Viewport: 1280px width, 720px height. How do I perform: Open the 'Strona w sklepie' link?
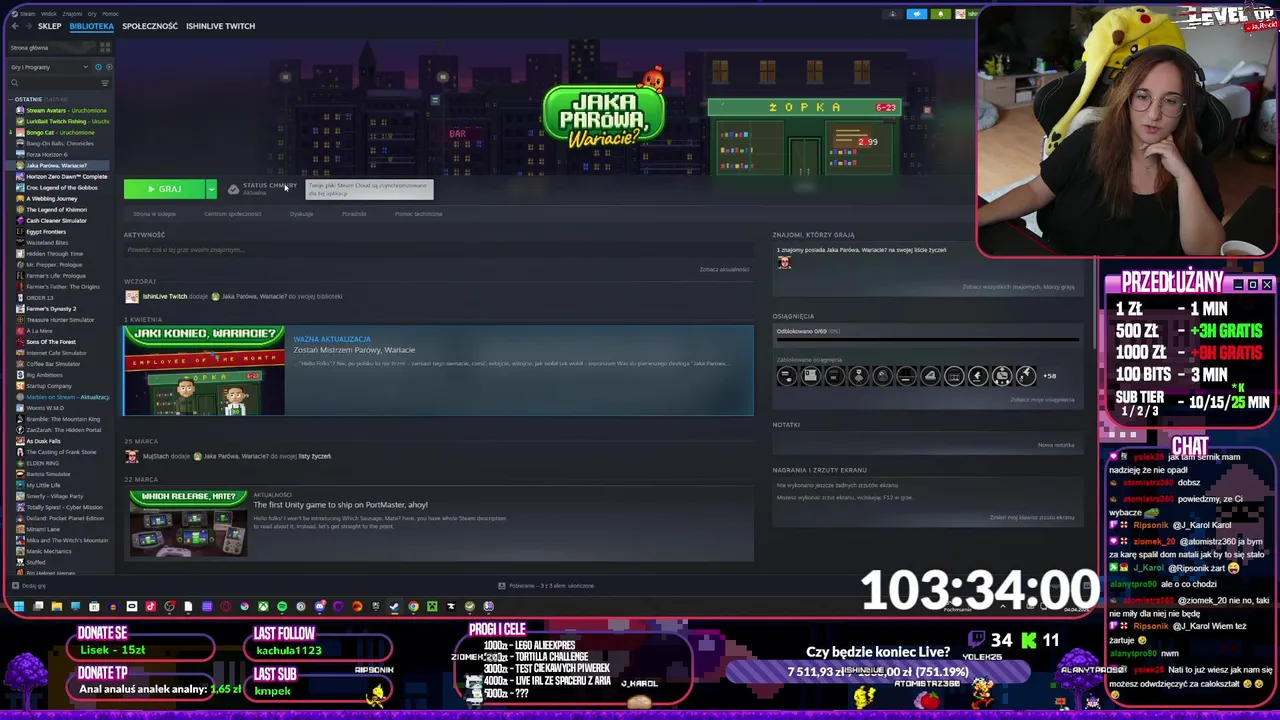(x=154, y=214)
